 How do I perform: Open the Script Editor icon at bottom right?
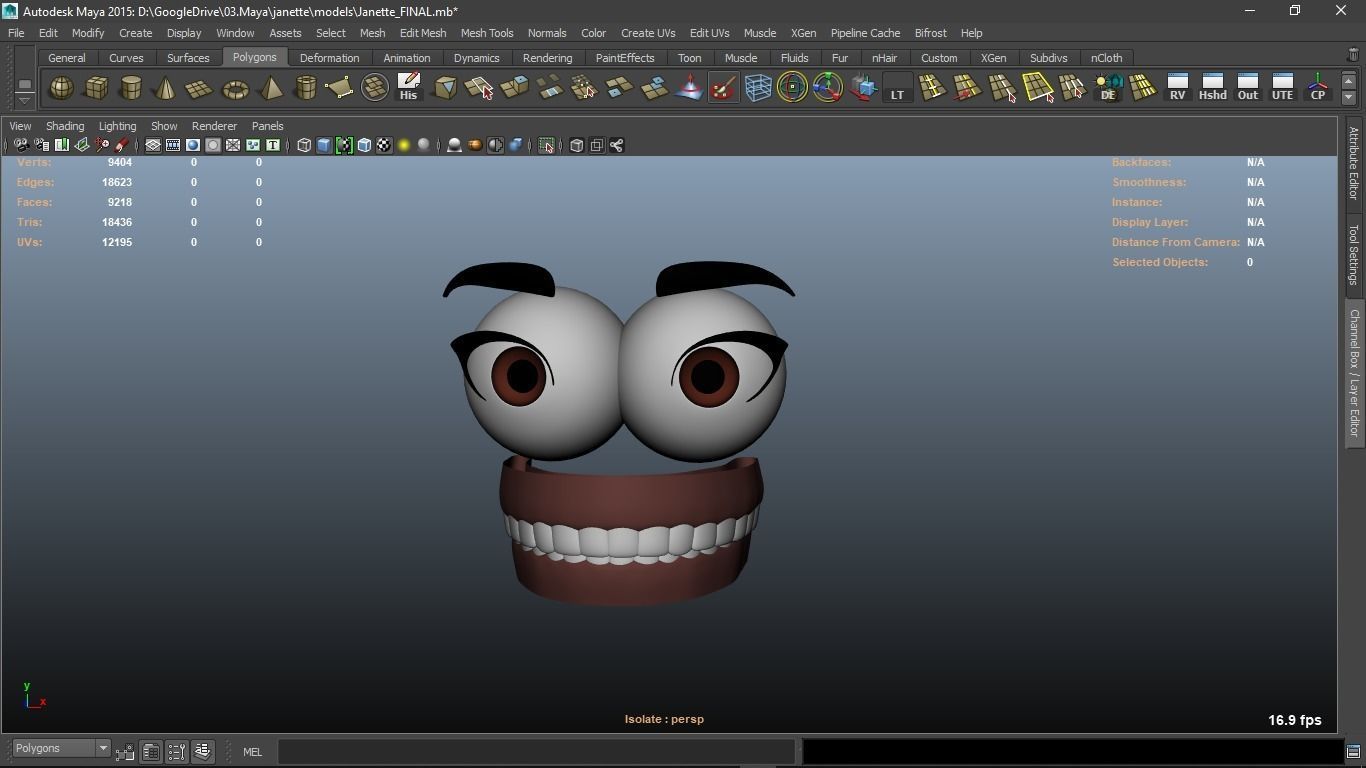pyautogui.click(x=1353, y=752)
